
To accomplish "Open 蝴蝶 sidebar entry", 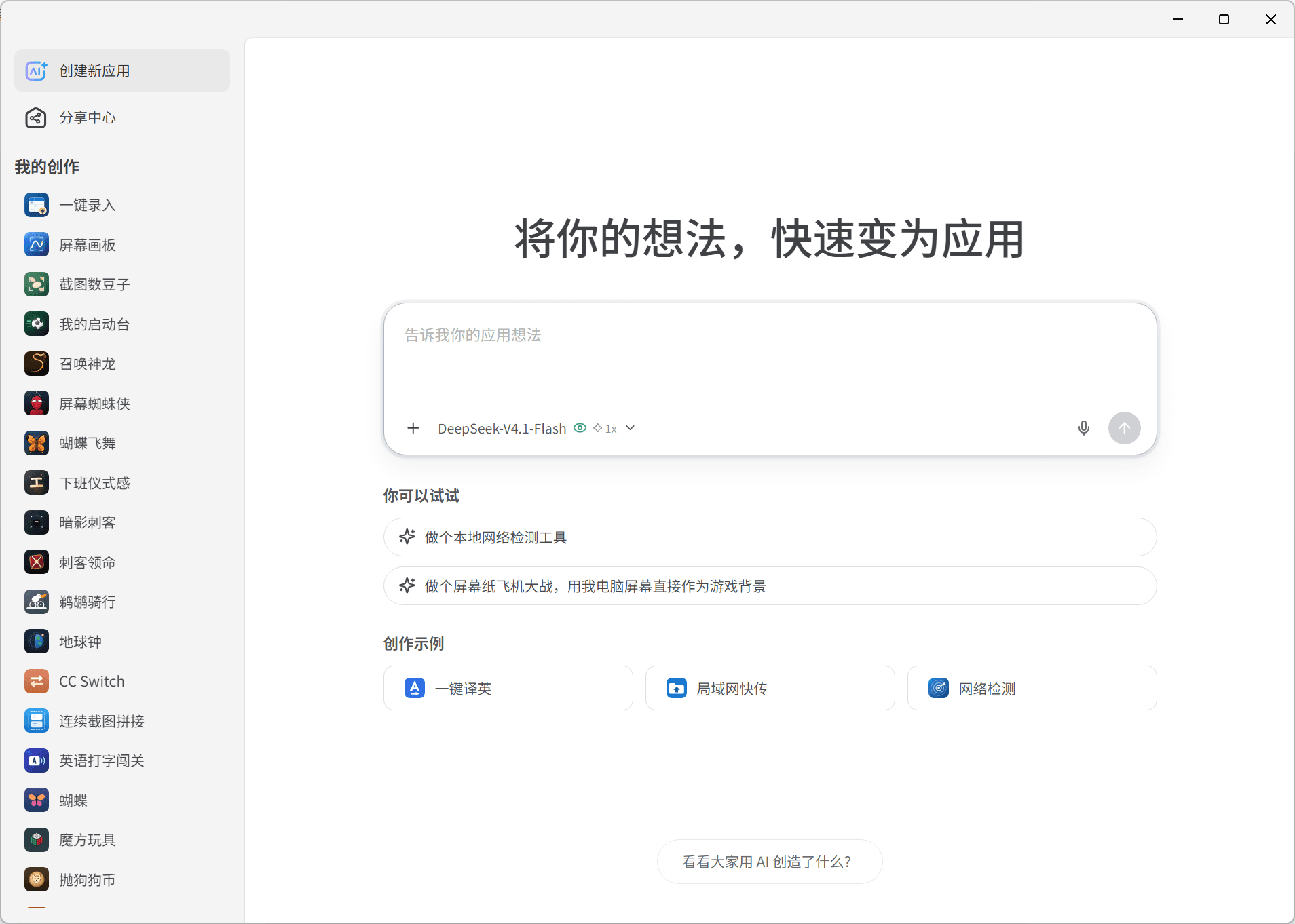I will [x=122, y=801].
